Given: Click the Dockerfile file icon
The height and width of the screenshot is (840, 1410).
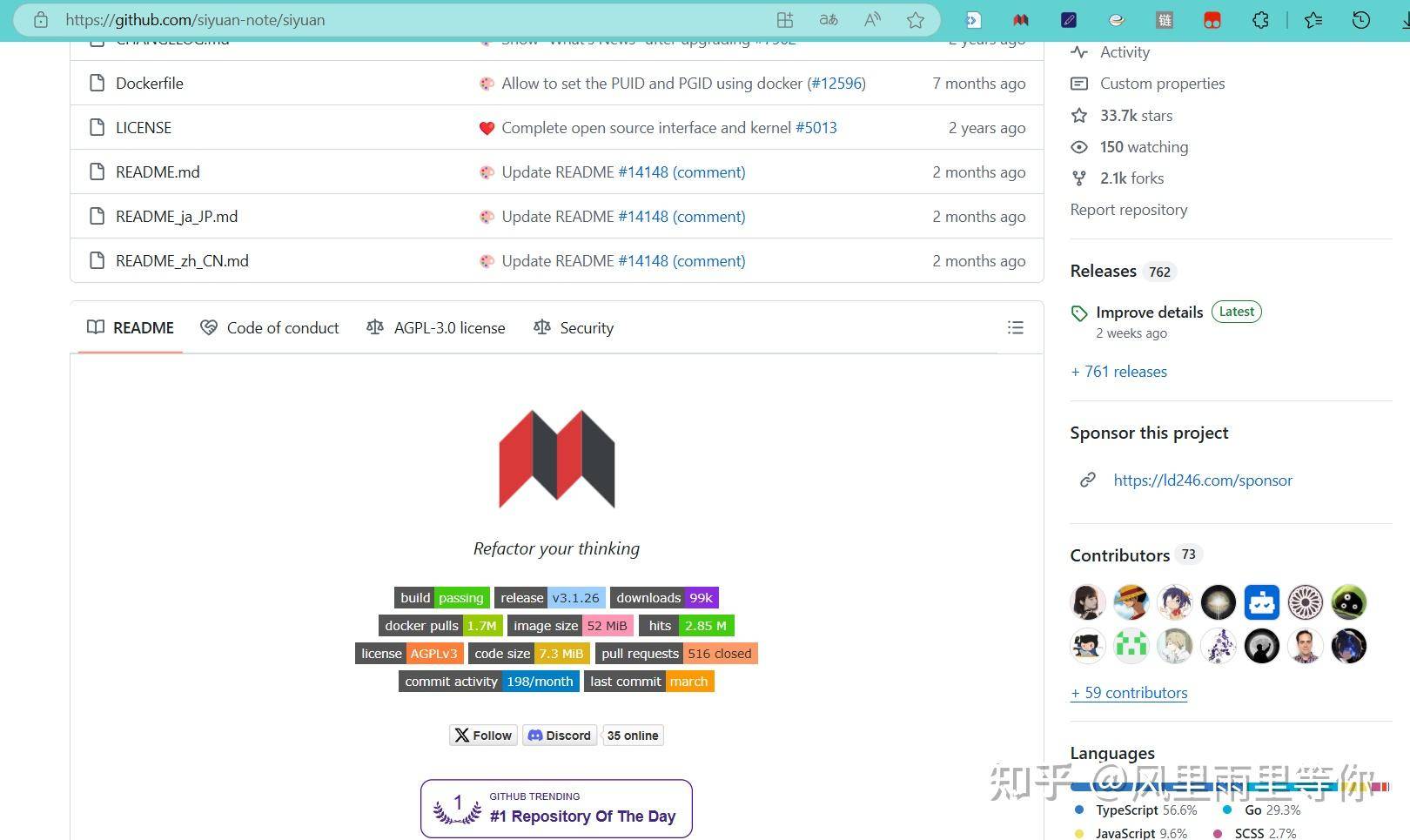Looking at the screenshot, I should point(97,83).
